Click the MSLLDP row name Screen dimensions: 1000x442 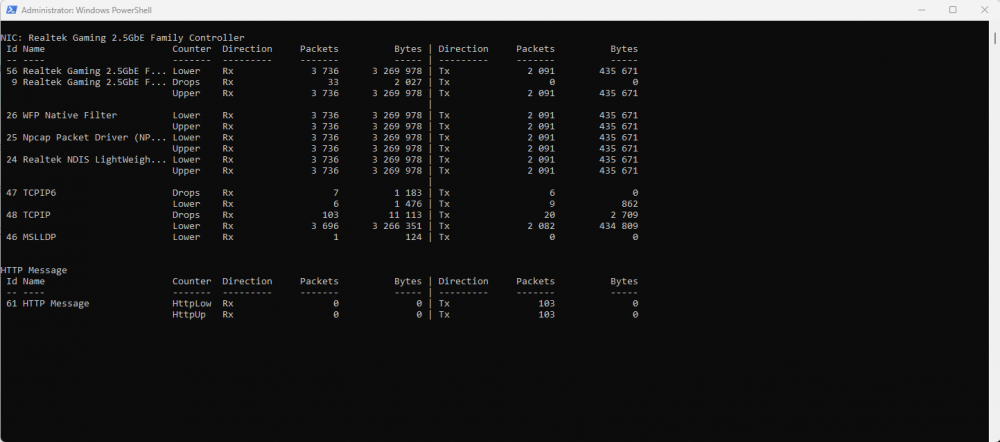(x=41, y=237)
